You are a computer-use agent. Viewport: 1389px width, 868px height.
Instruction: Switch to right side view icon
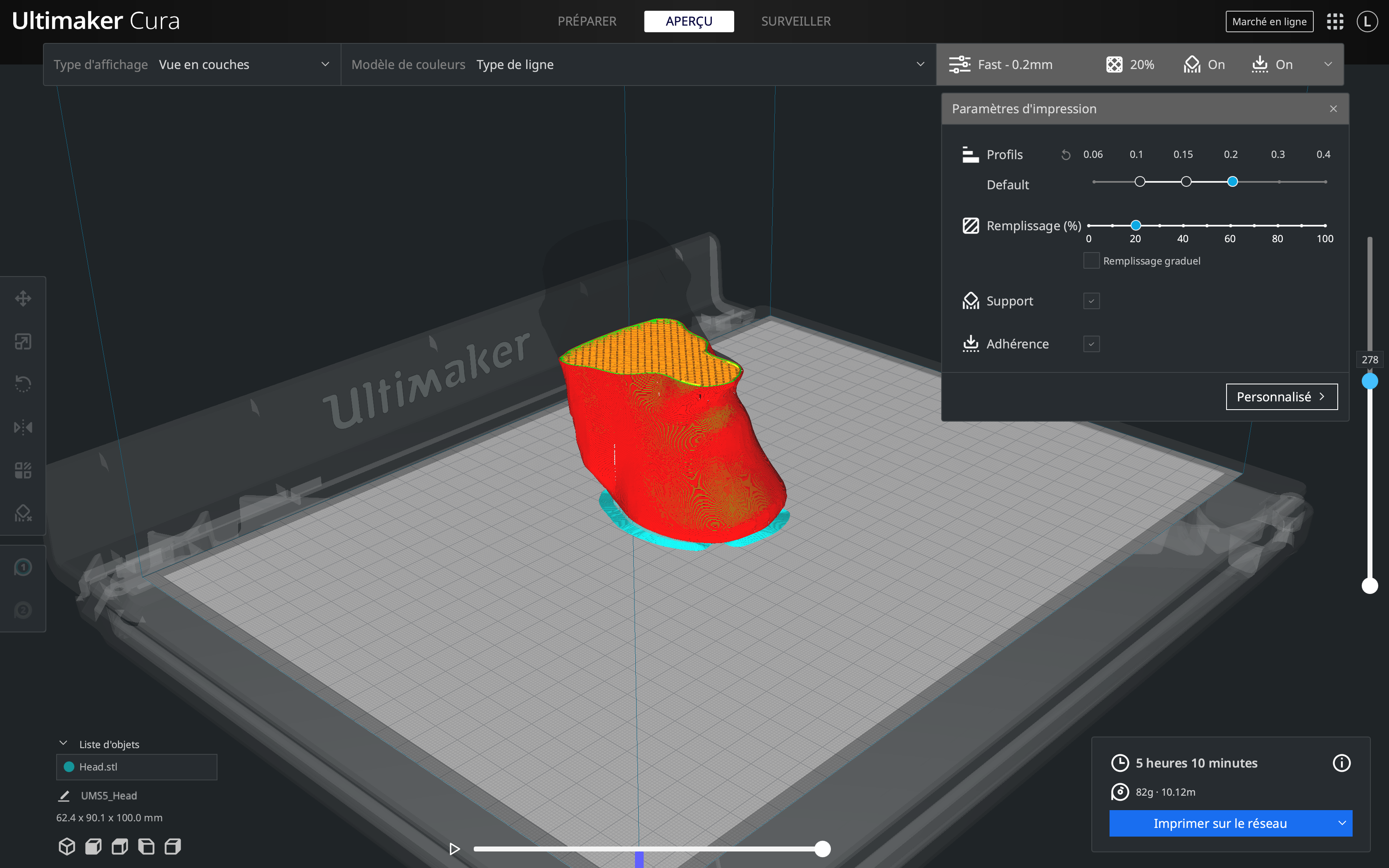(x=173, y=846)
